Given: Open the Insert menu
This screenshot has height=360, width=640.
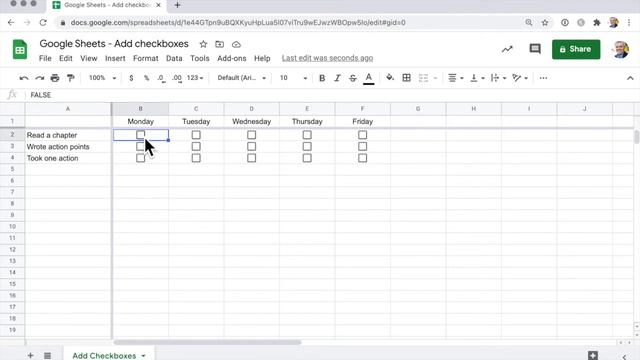Looking at the screenshot, I should [x=115, y=58].
